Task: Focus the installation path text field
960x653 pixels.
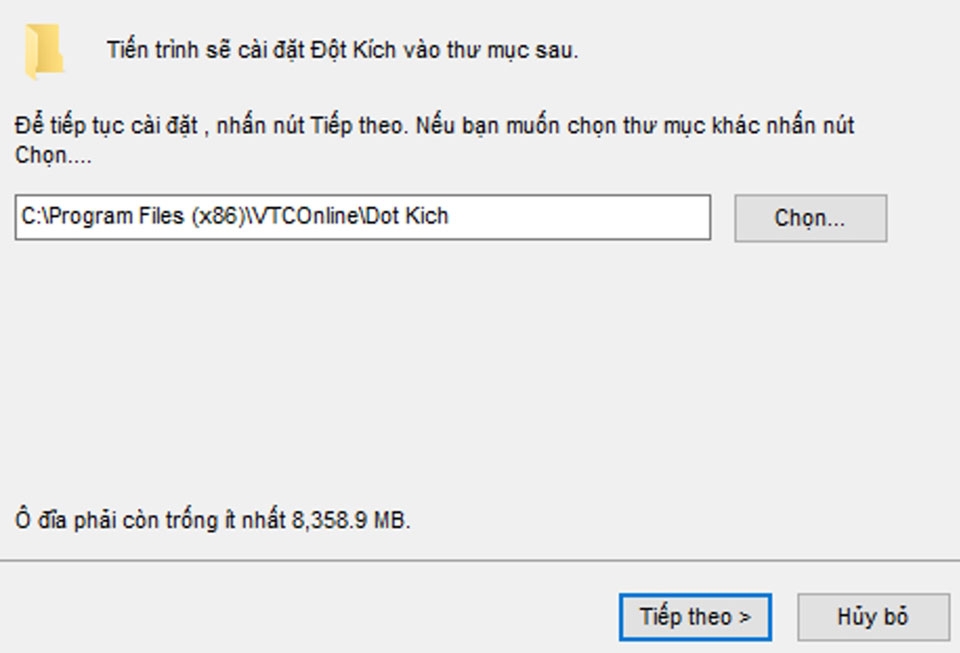Action: [362, 217]
